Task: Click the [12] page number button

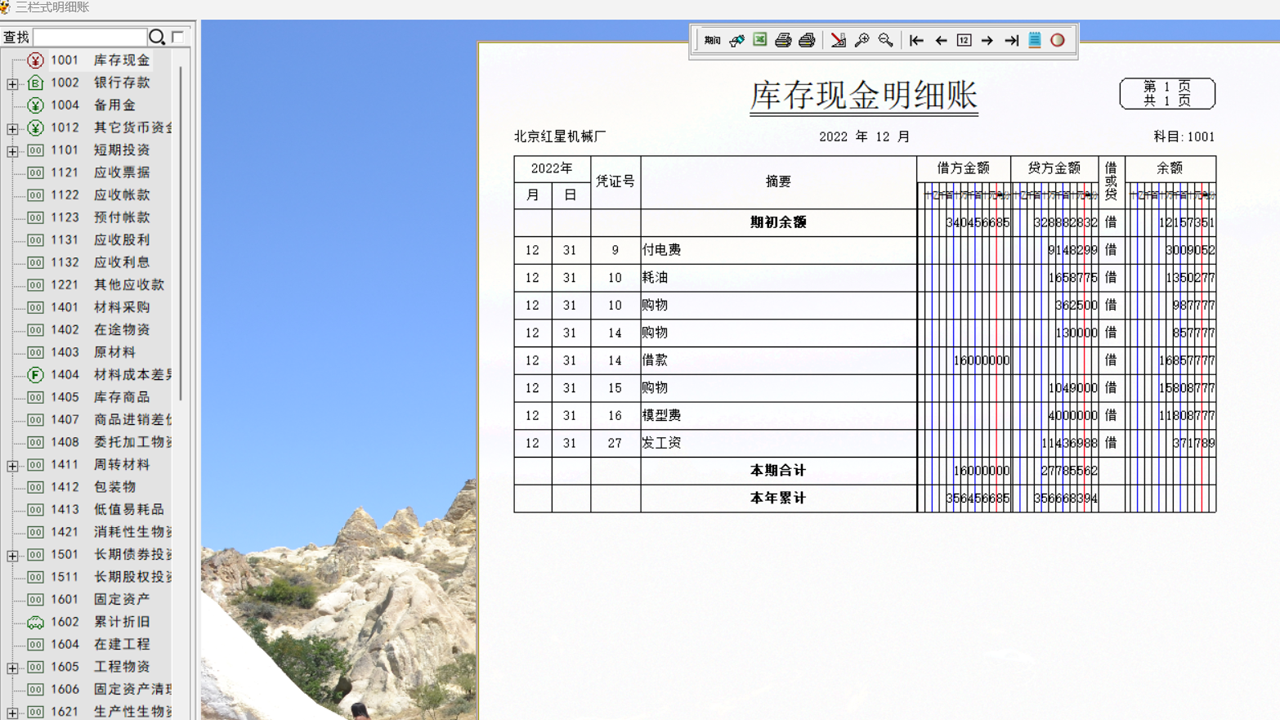Action: (962, 40)
